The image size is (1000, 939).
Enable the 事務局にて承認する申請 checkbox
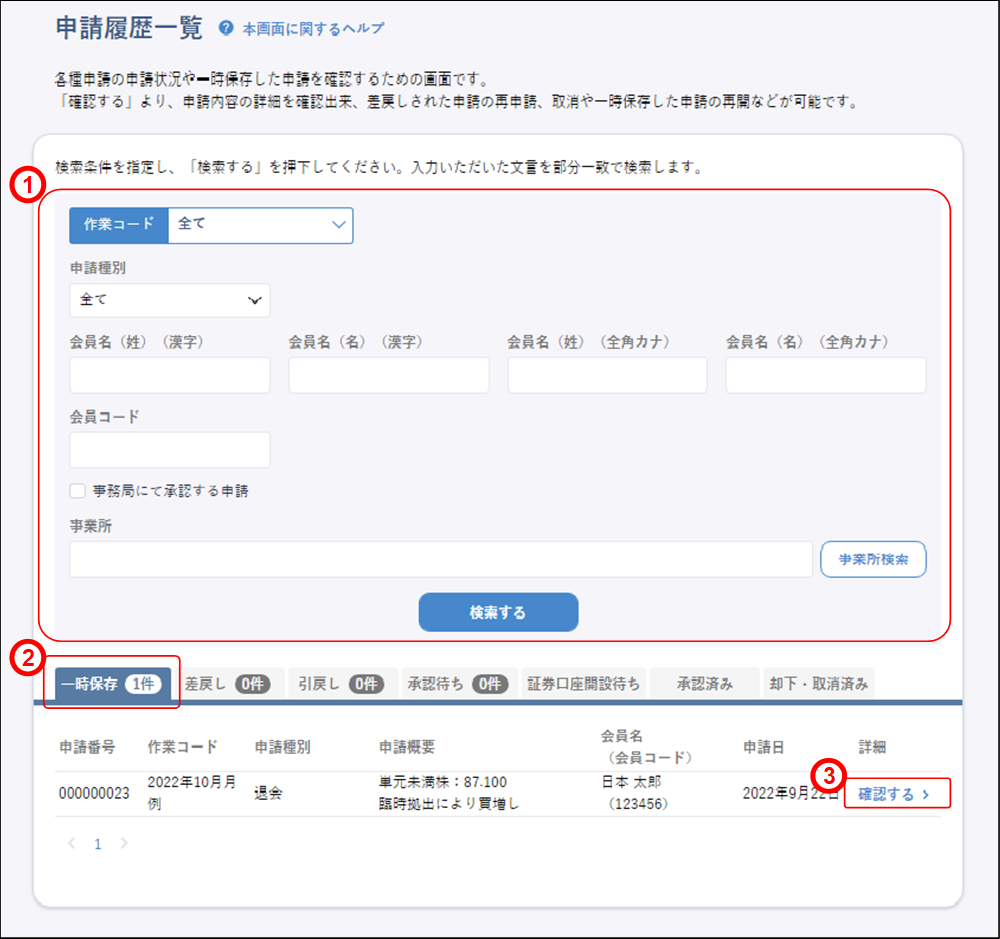pyautogui.click(x=77, y=490)
